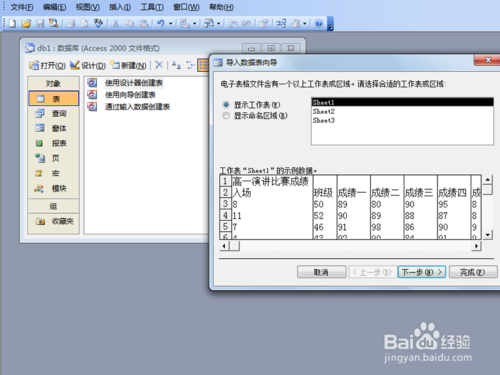Screen dimensions: 500x375
Task: Select the 显示工作表 radio button
Action: tap(226, 105)
